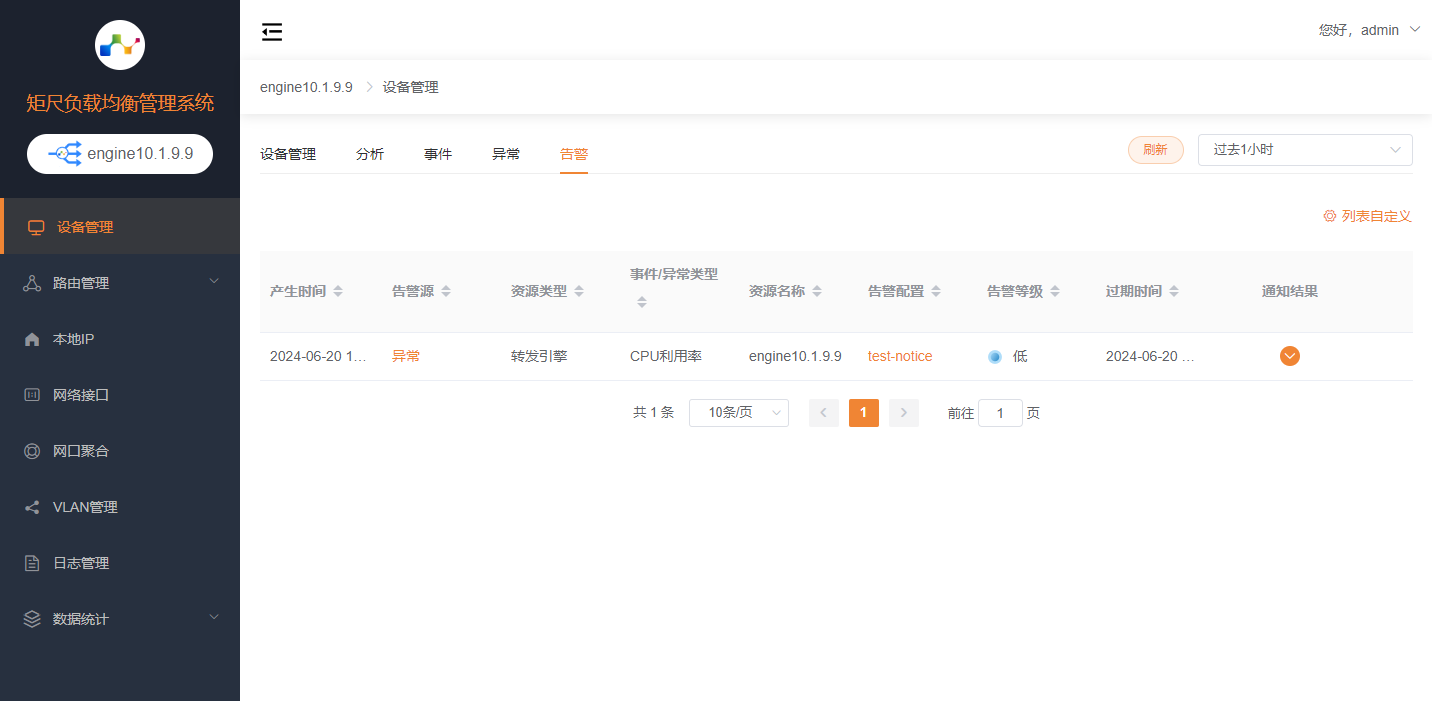Switch to the 分析 tab
Screen dimensions: 1432x701
(370, 154)
